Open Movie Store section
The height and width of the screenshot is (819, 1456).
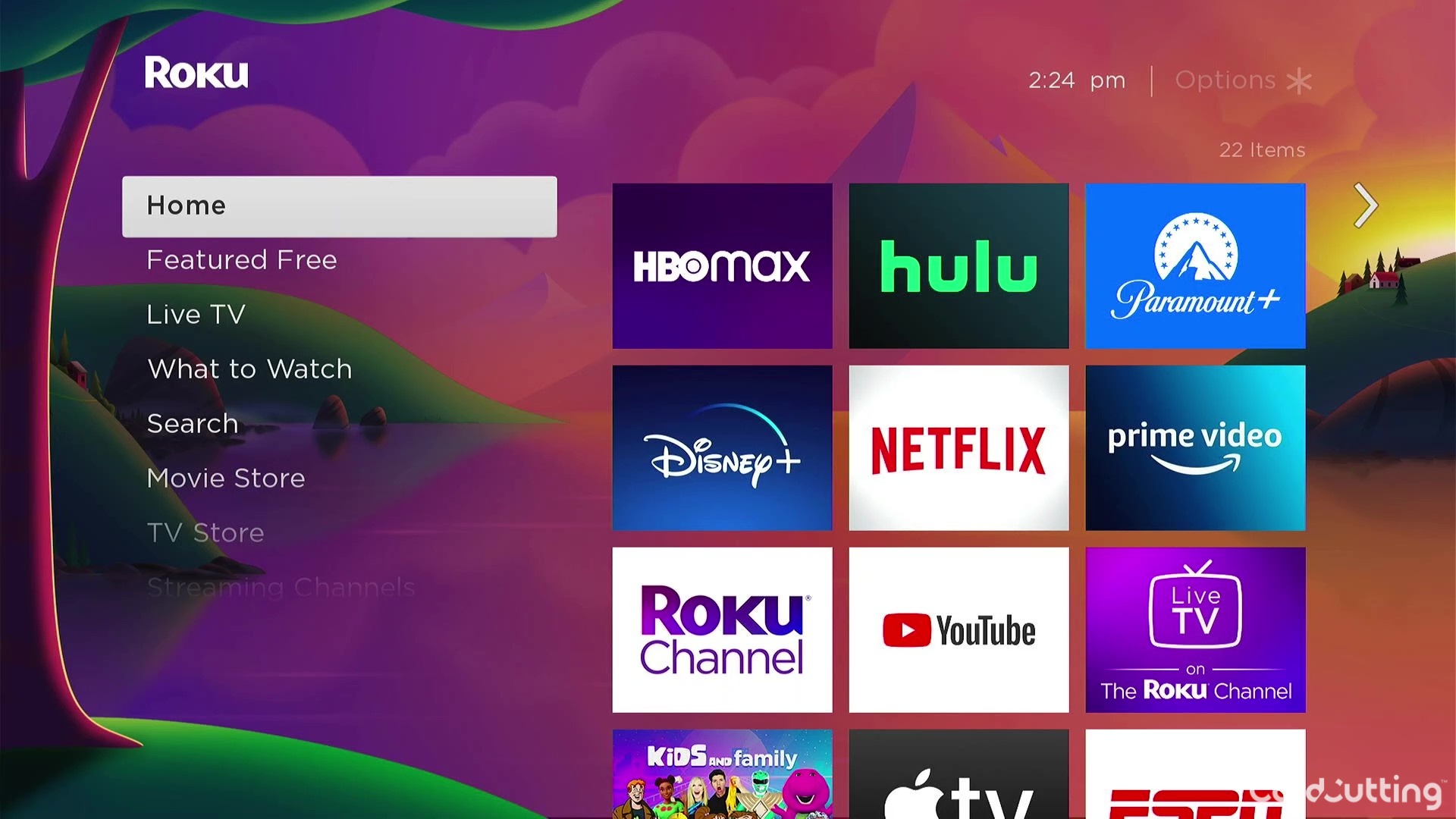click(225, 478)
